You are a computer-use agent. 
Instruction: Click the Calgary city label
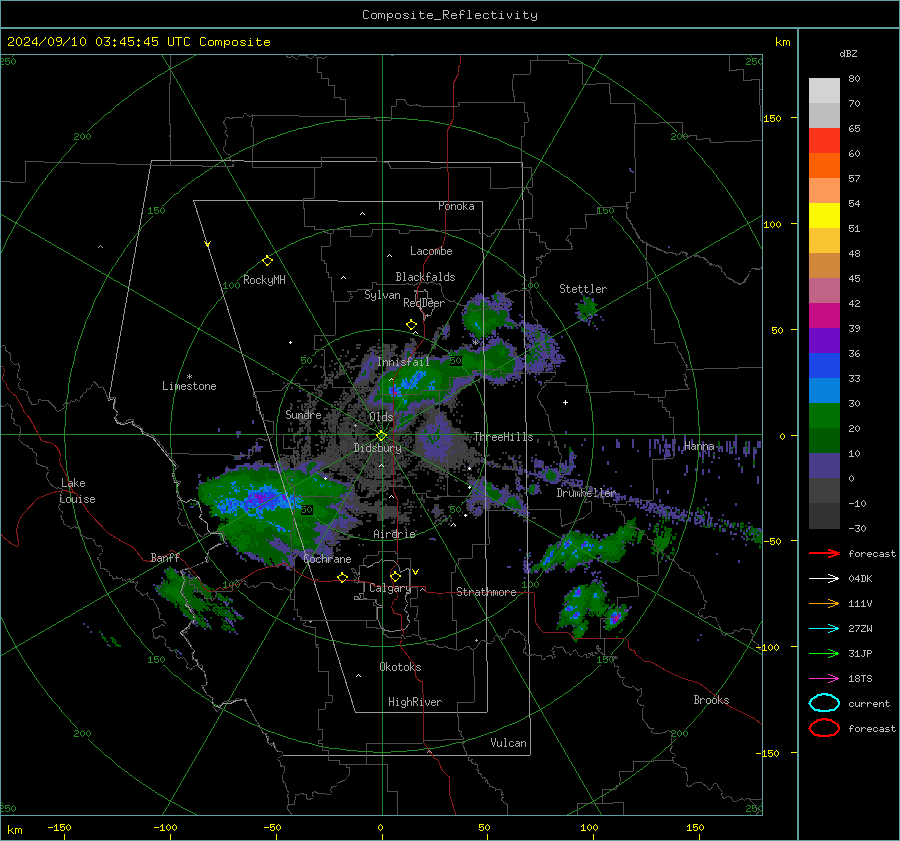pos(390,588)
